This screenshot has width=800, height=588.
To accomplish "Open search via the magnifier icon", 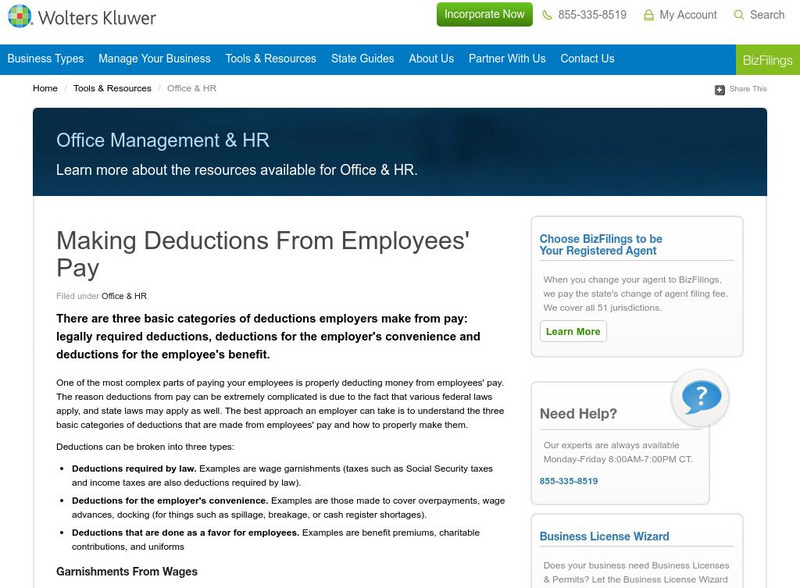I will pyautogui.click(x=738, y=15).
